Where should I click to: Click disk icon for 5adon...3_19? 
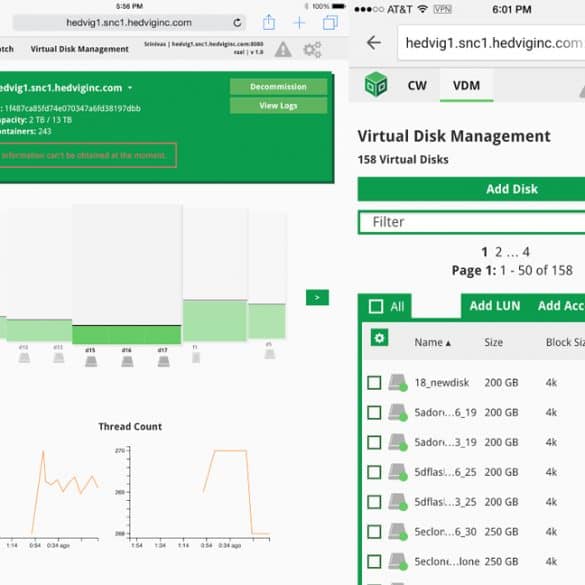pyautogui.click(x=397, y=442)
